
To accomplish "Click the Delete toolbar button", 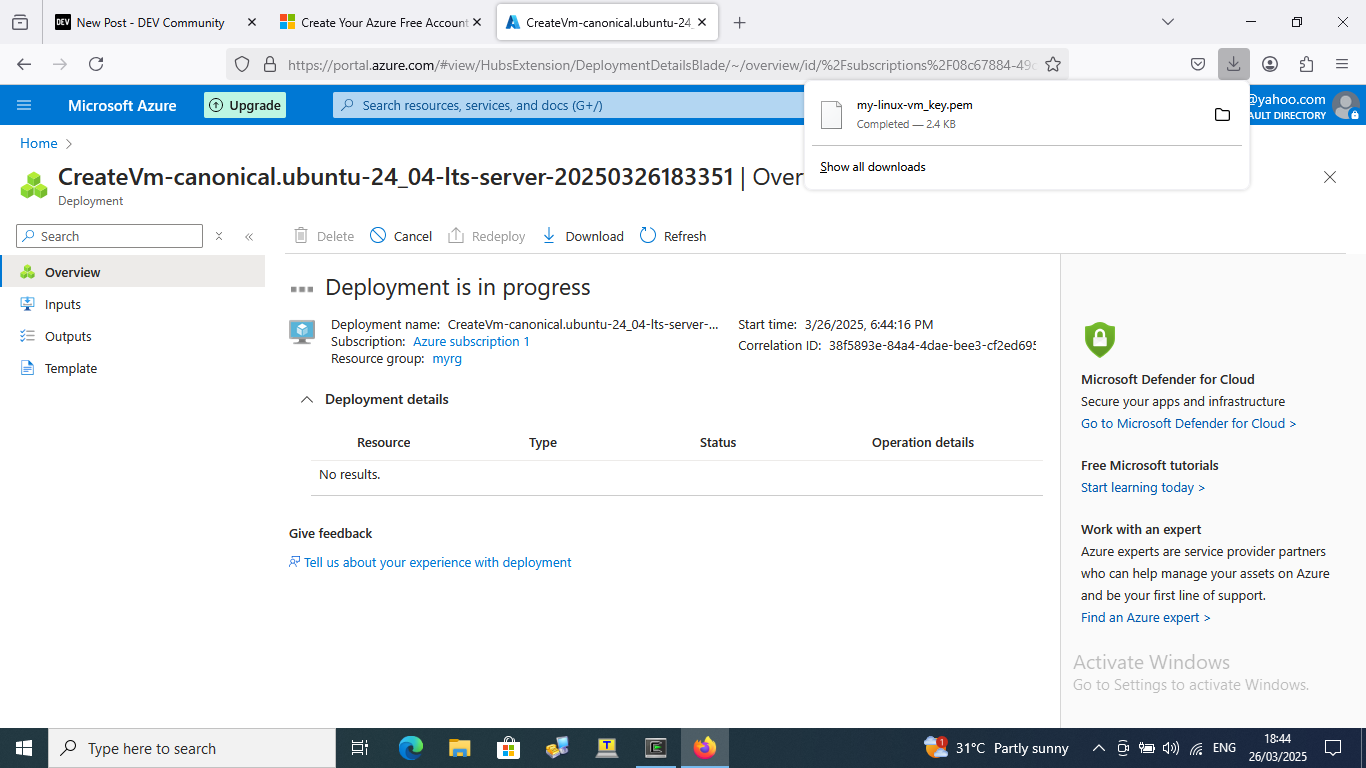I will (x=324, y=236).
